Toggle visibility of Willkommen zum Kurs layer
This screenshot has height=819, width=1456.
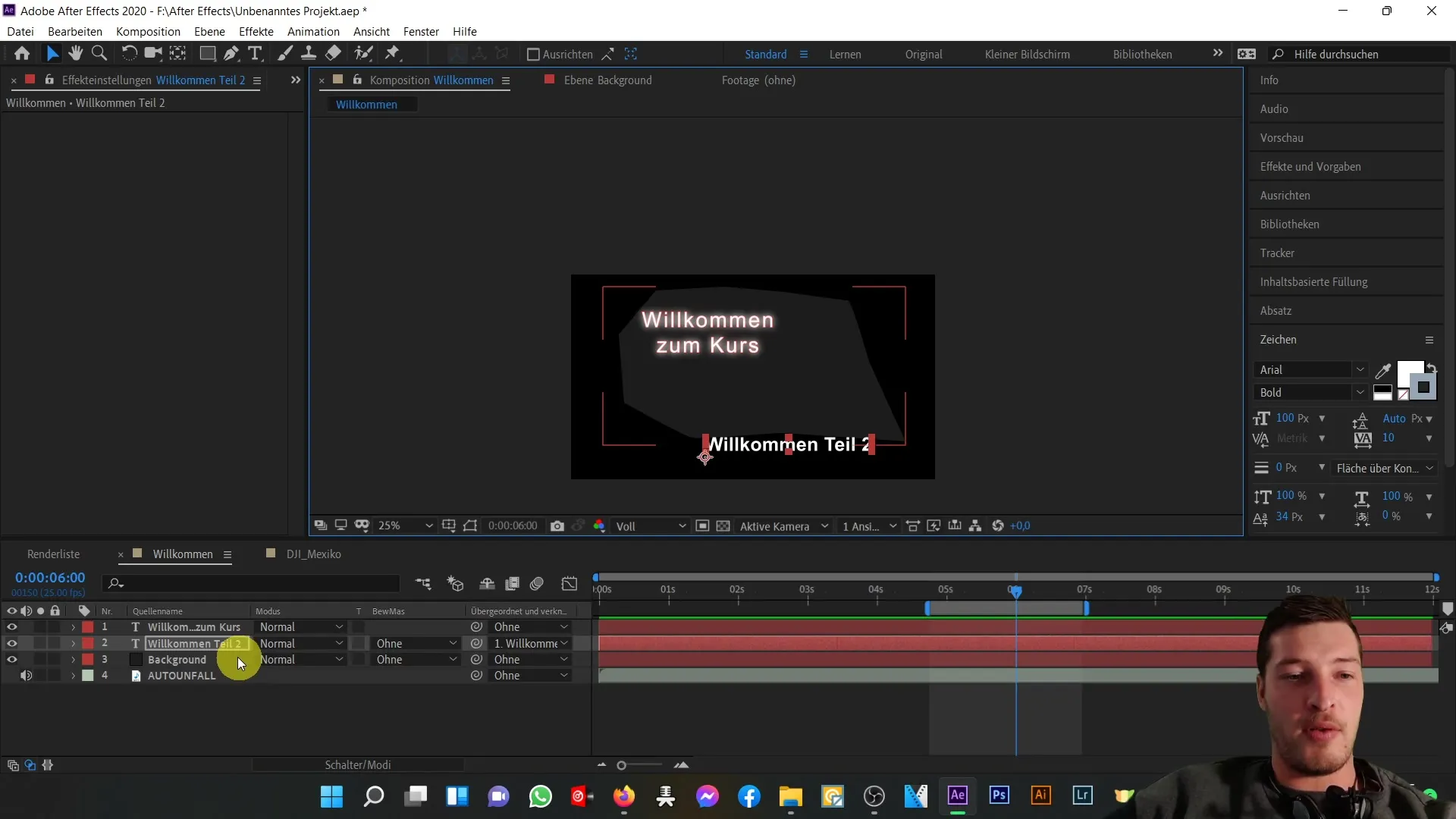tap(11, 626)
